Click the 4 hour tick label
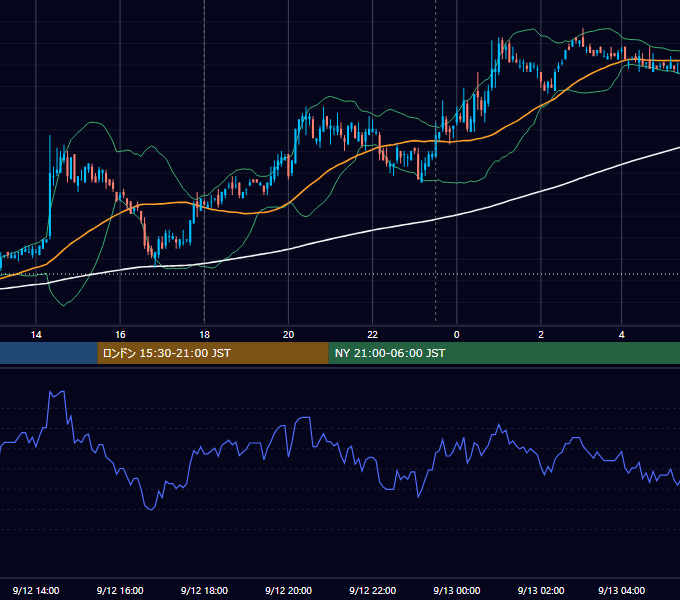 [x=621, y=335]
